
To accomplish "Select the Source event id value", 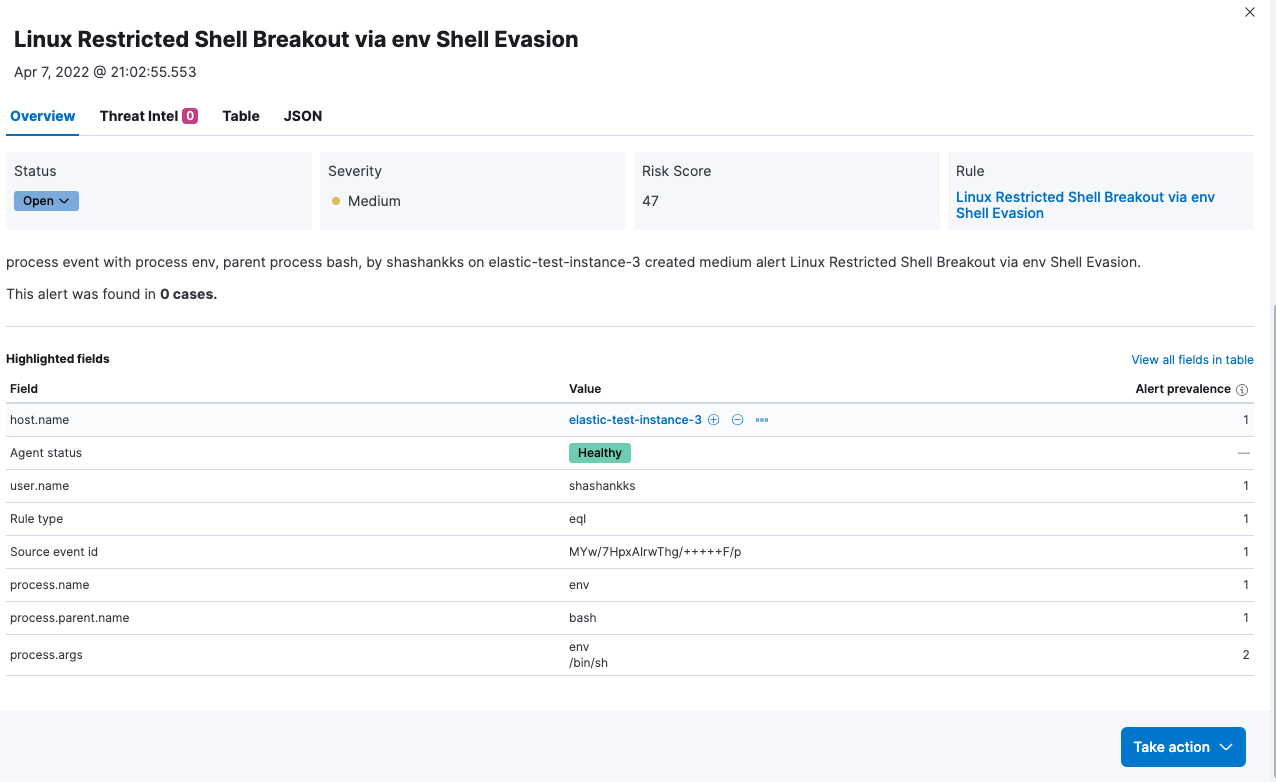I will [x=655, y=552].
